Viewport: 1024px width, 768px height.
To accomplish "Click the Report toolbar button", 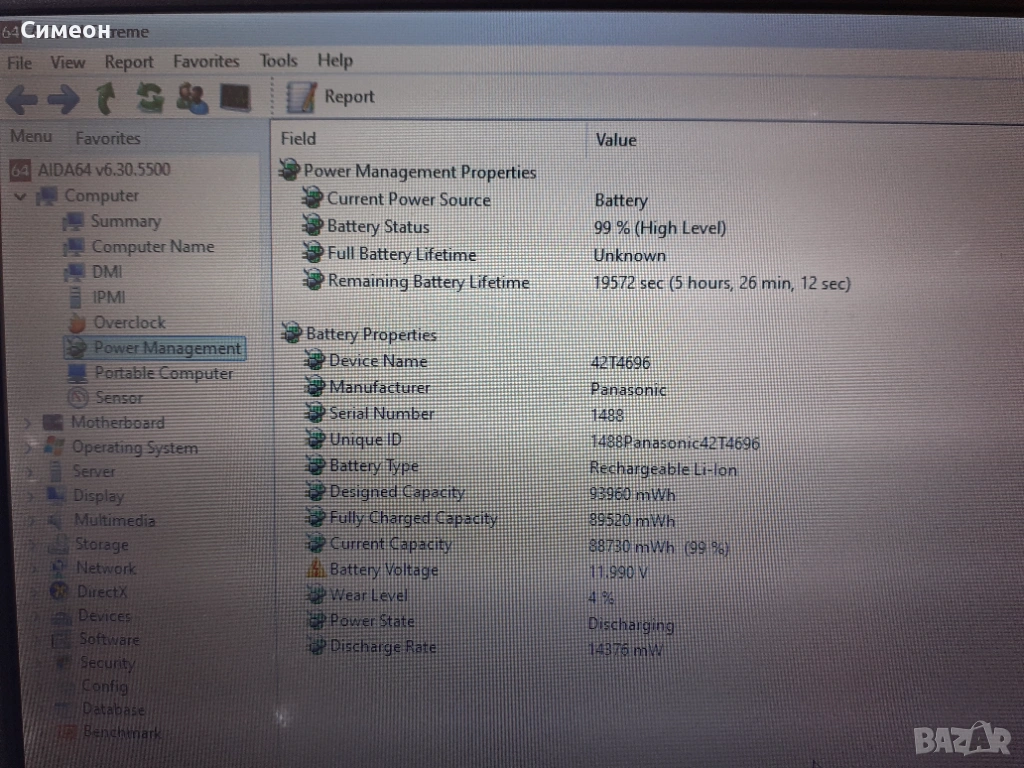I will click(x=331, y=97).
